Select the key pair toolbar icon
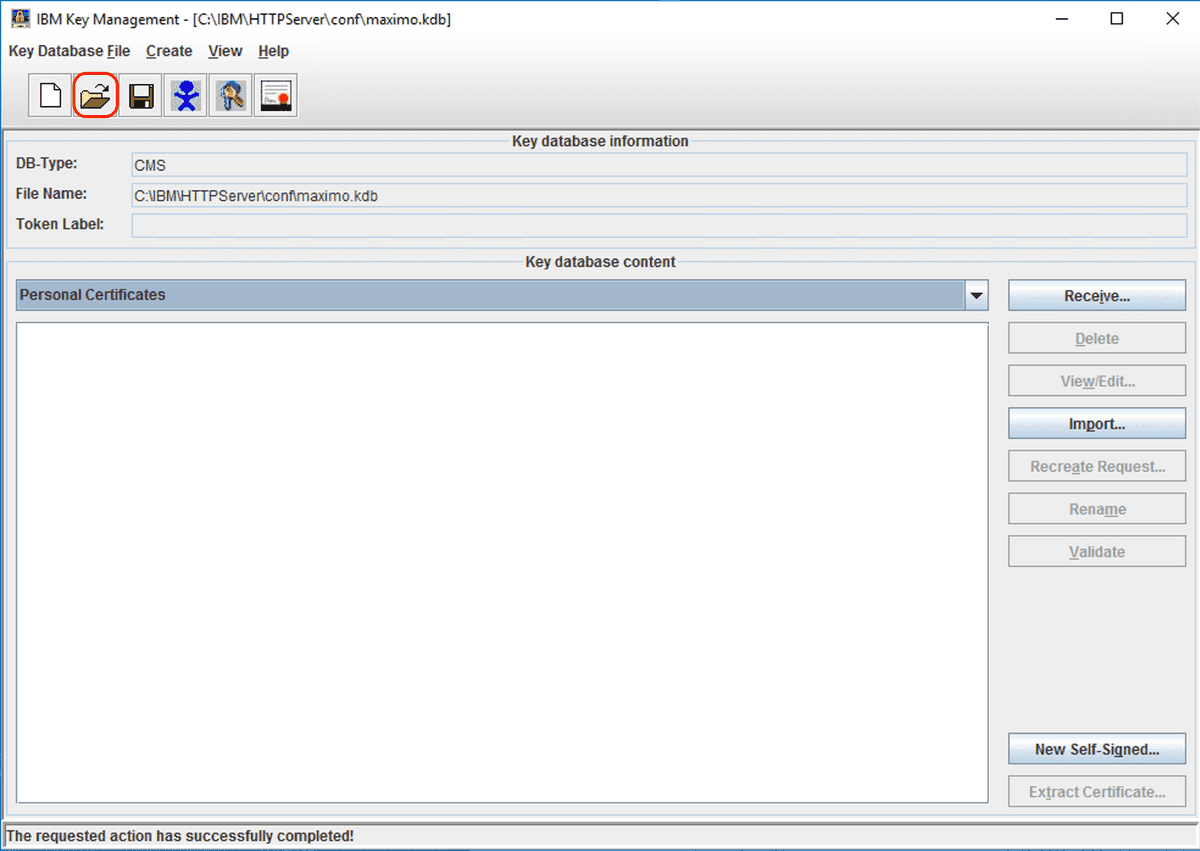Screen dimensions: 1200x851 click(230, 94)
